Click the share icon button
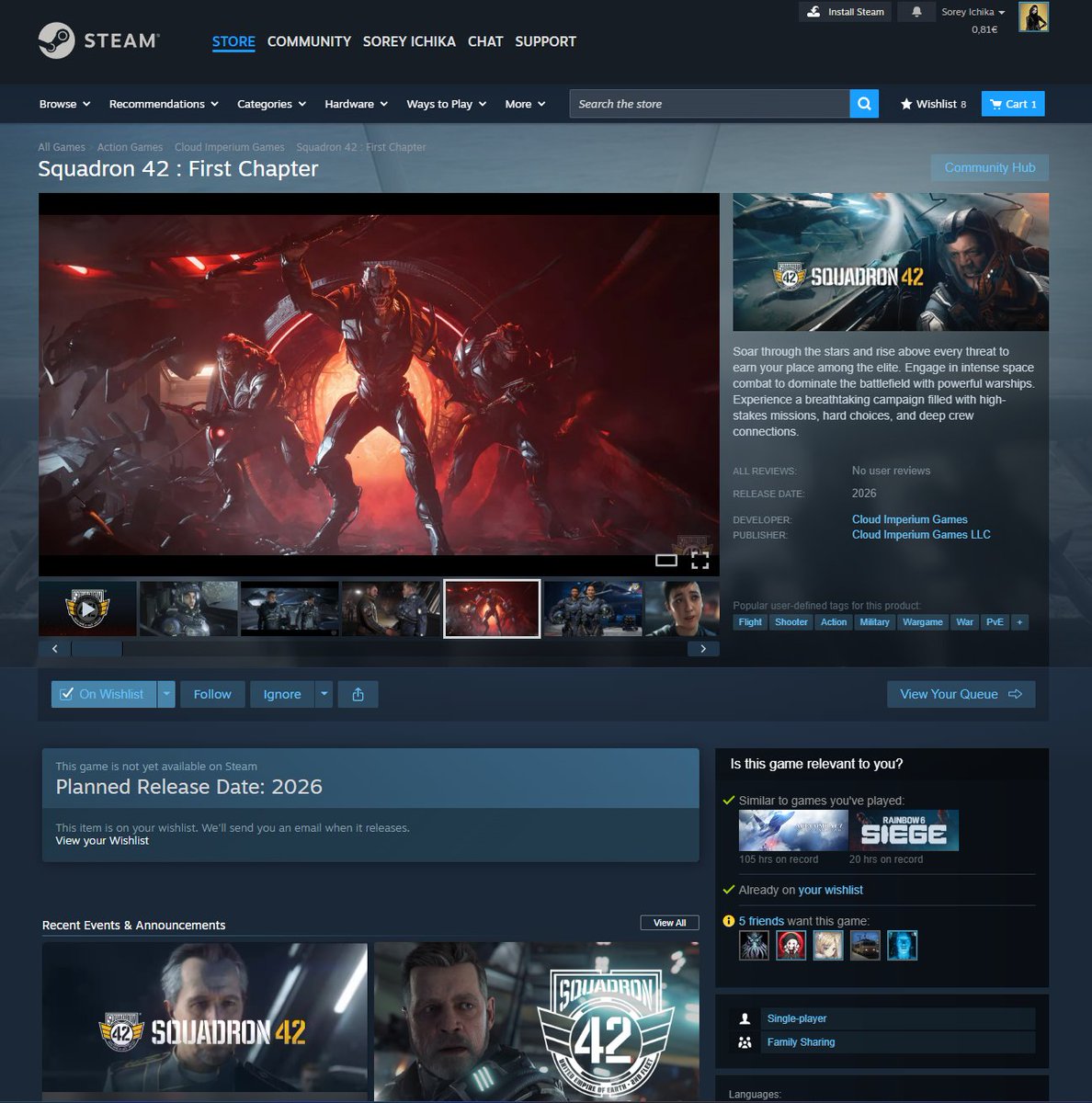The image size is (1092, 1103). coord(358,694)
